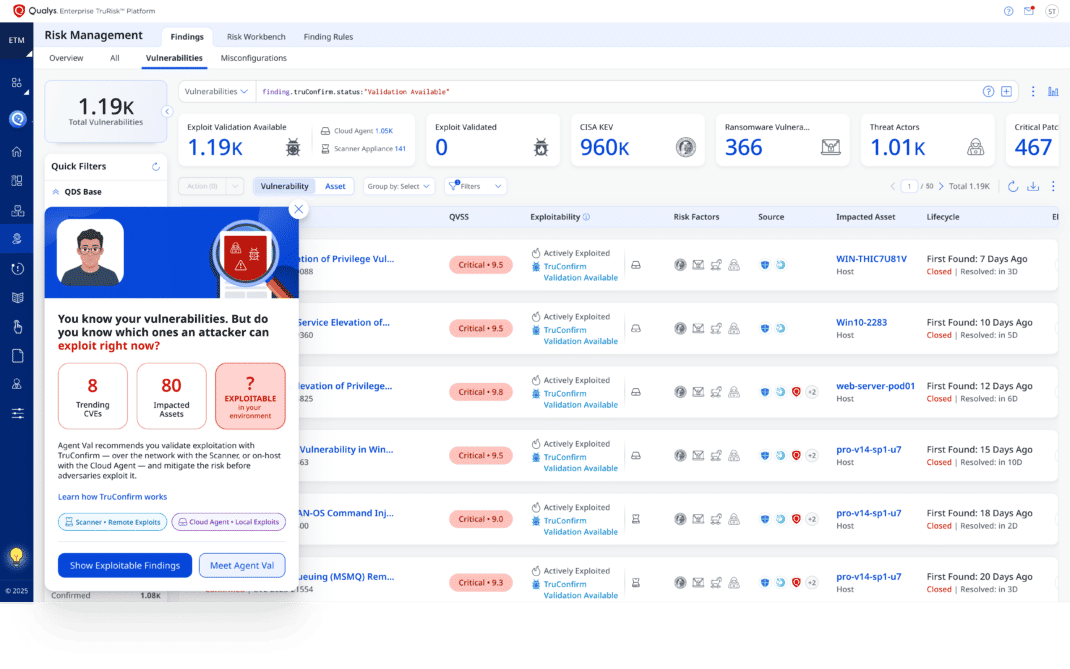Open the help icon in the top header
1070x669 pixels.
click(x=1008, y=11)
